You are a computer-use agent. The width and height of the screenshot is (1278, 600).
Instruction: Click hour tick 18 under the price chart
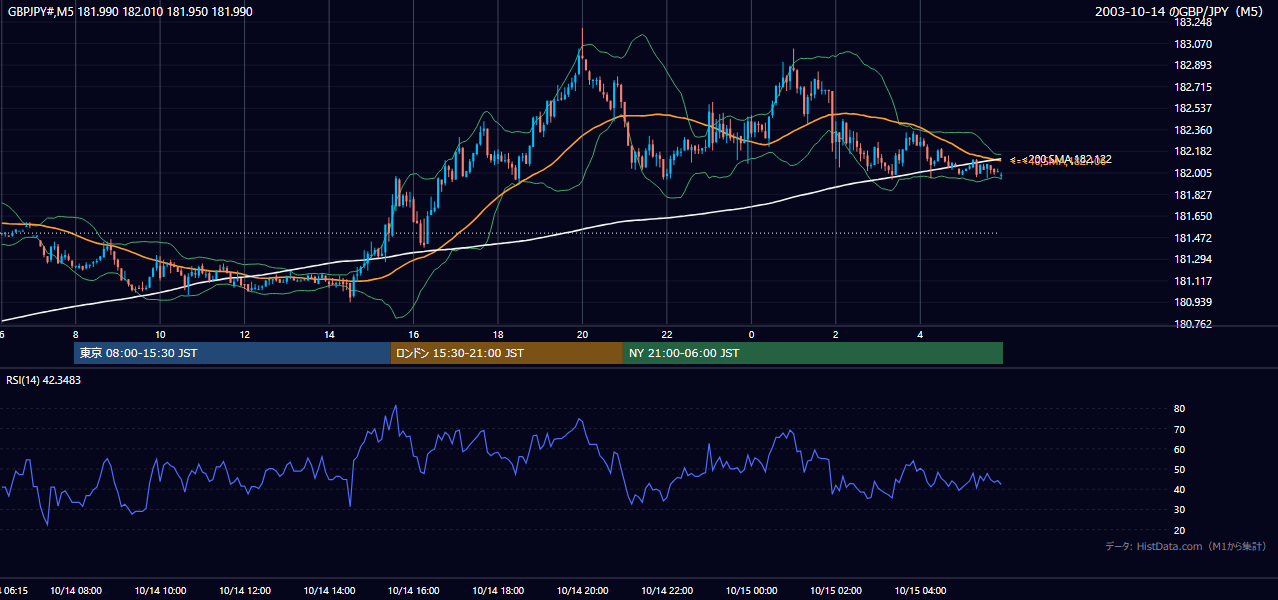(x=498, y=334)
